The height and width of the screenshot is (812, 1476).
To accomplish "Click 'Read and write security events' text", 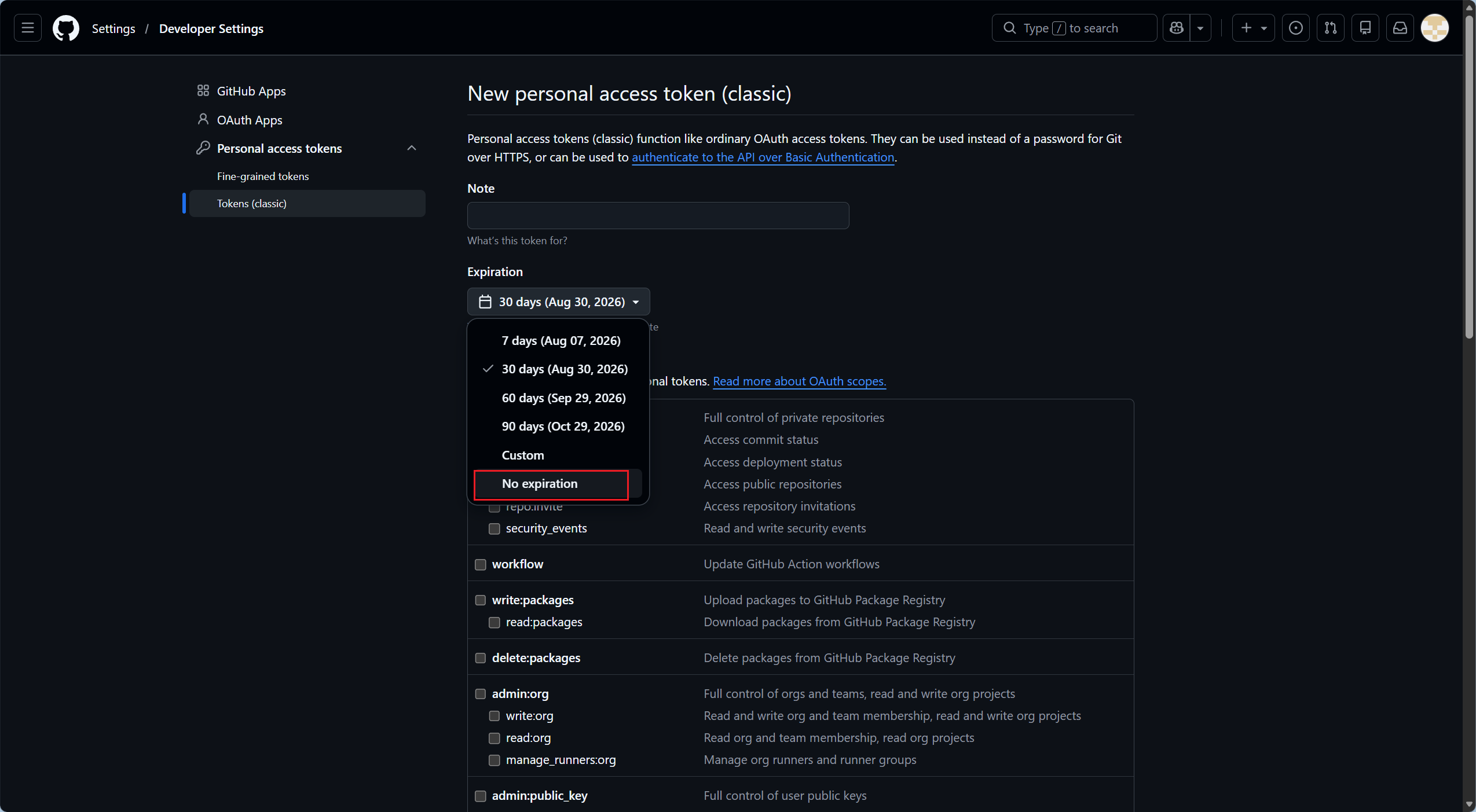I will coord(785,528).
